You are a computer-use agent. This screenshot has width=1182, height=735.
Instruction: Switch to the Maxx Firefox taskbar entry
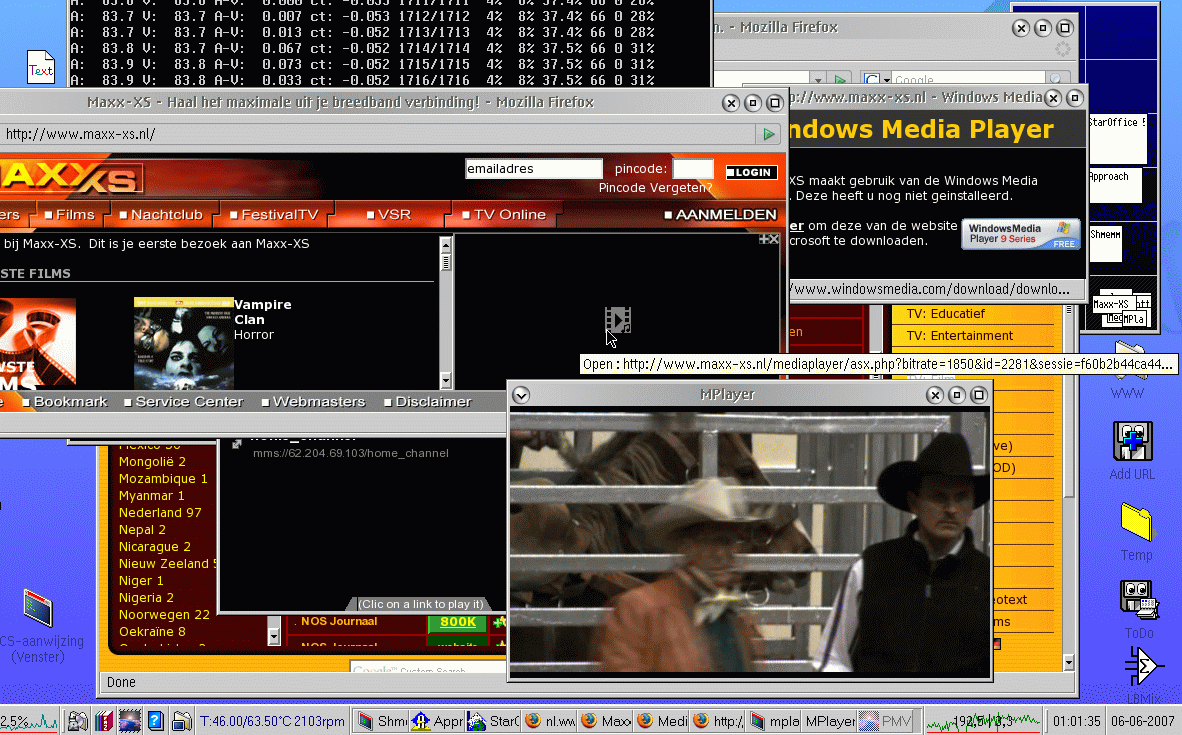pos(605,721)
